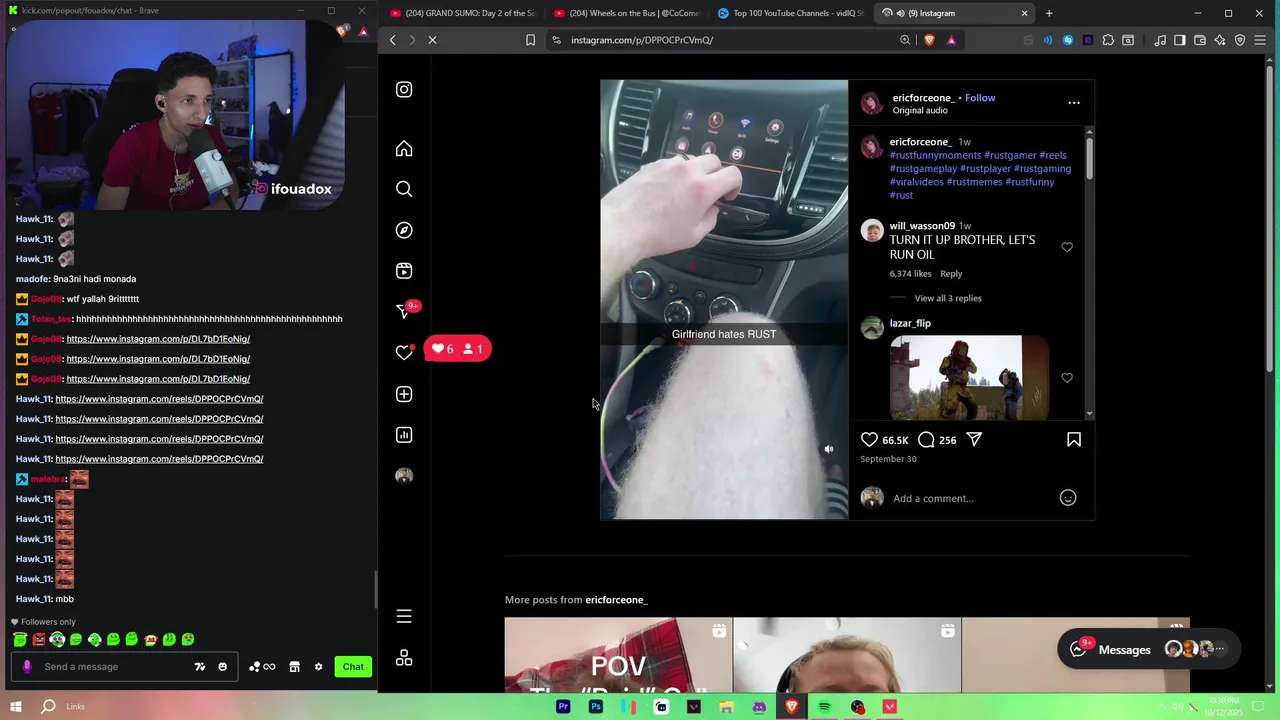
Task: Bookmark this page in Brave toolbar
Action: 530,40
